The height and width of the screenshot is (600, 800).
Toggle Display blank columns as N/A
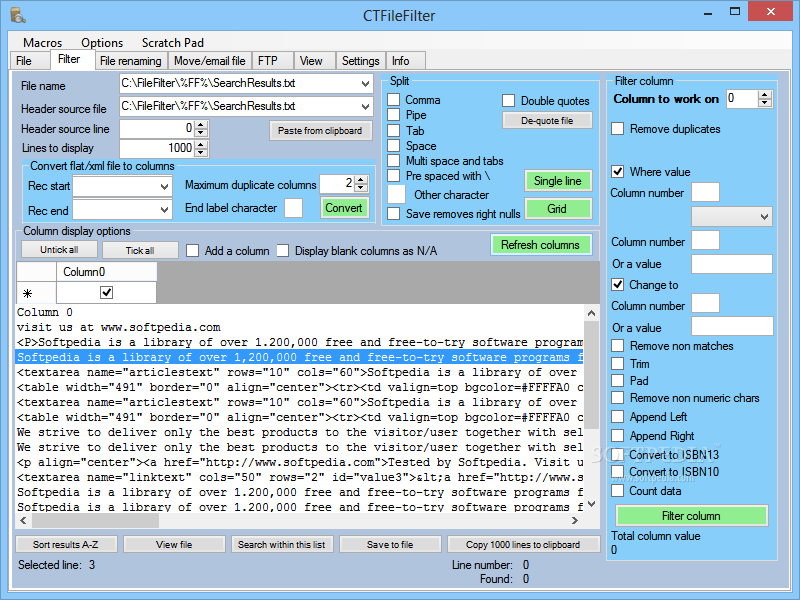tap(283, 251)
